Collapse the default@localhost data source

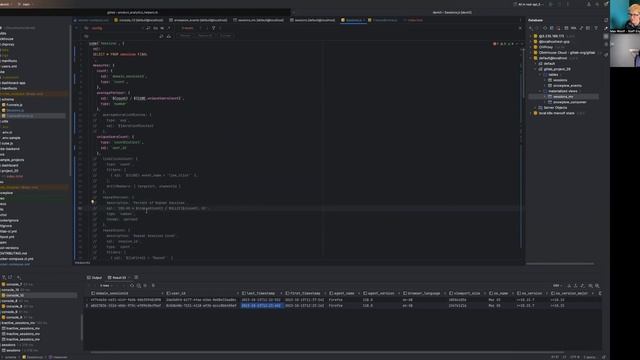[531, 58]
